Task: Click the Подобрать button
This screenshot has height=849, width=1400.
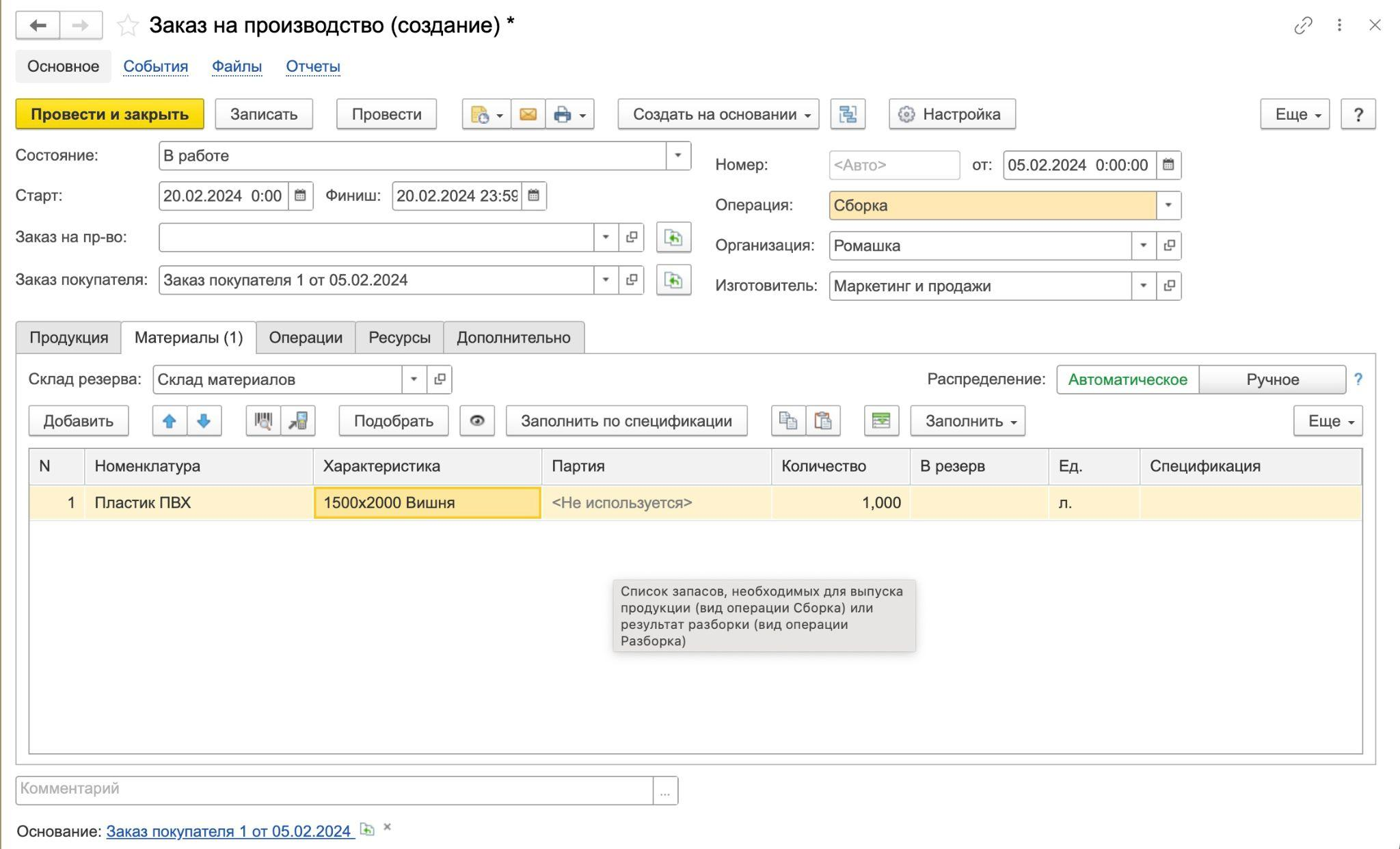Action: [394, 421]
